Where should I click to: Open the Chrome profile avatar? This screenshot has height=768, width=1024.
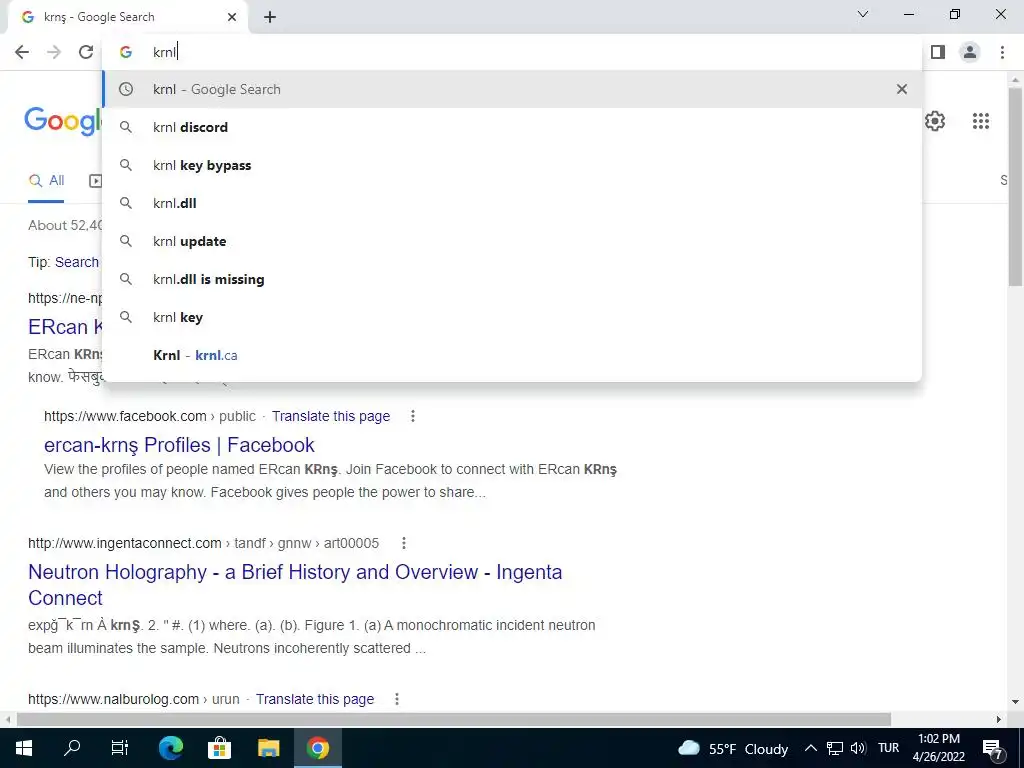[x=970, y=52]
